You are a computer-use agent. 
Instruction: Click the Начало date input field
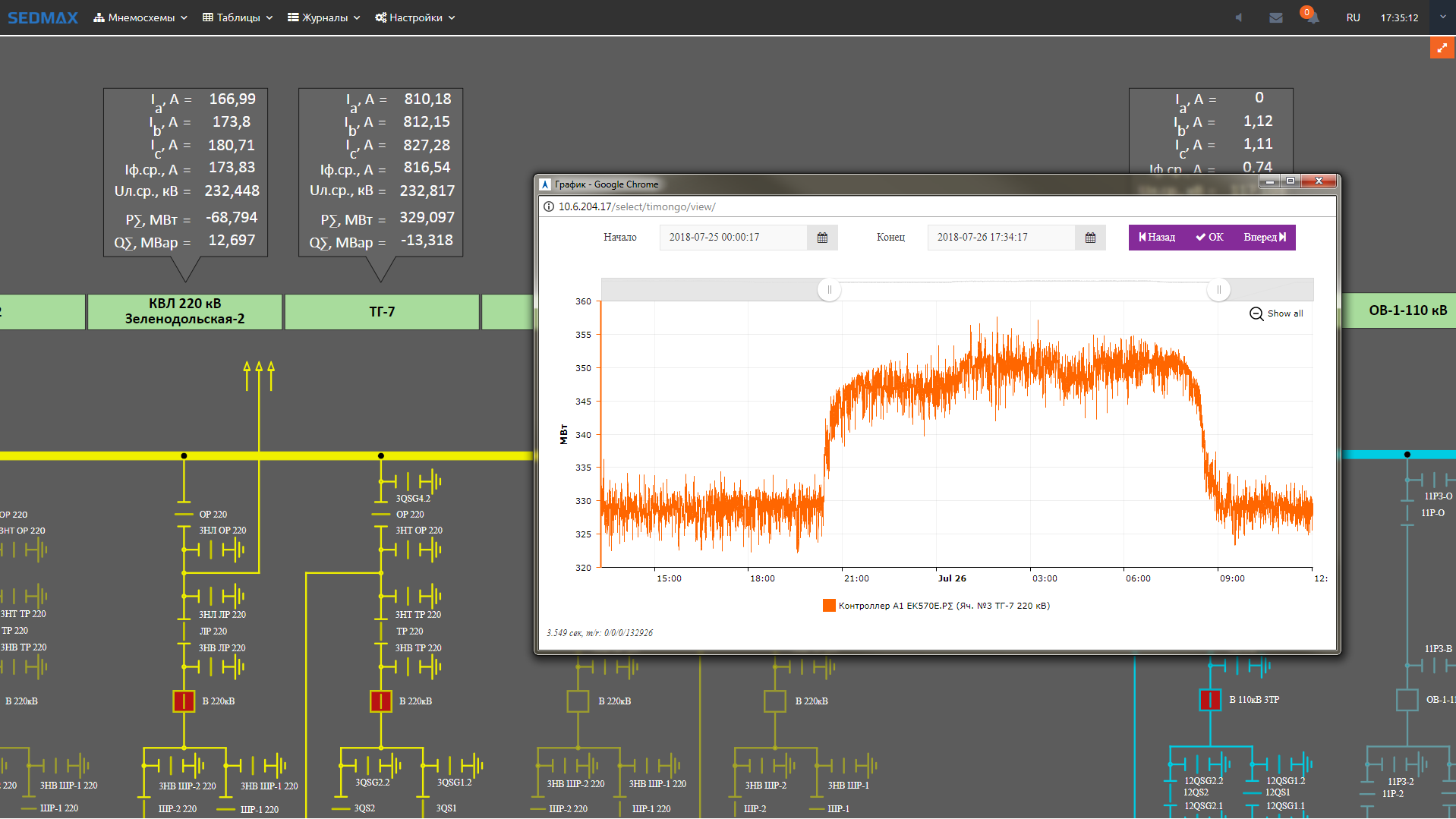[733, 238]
